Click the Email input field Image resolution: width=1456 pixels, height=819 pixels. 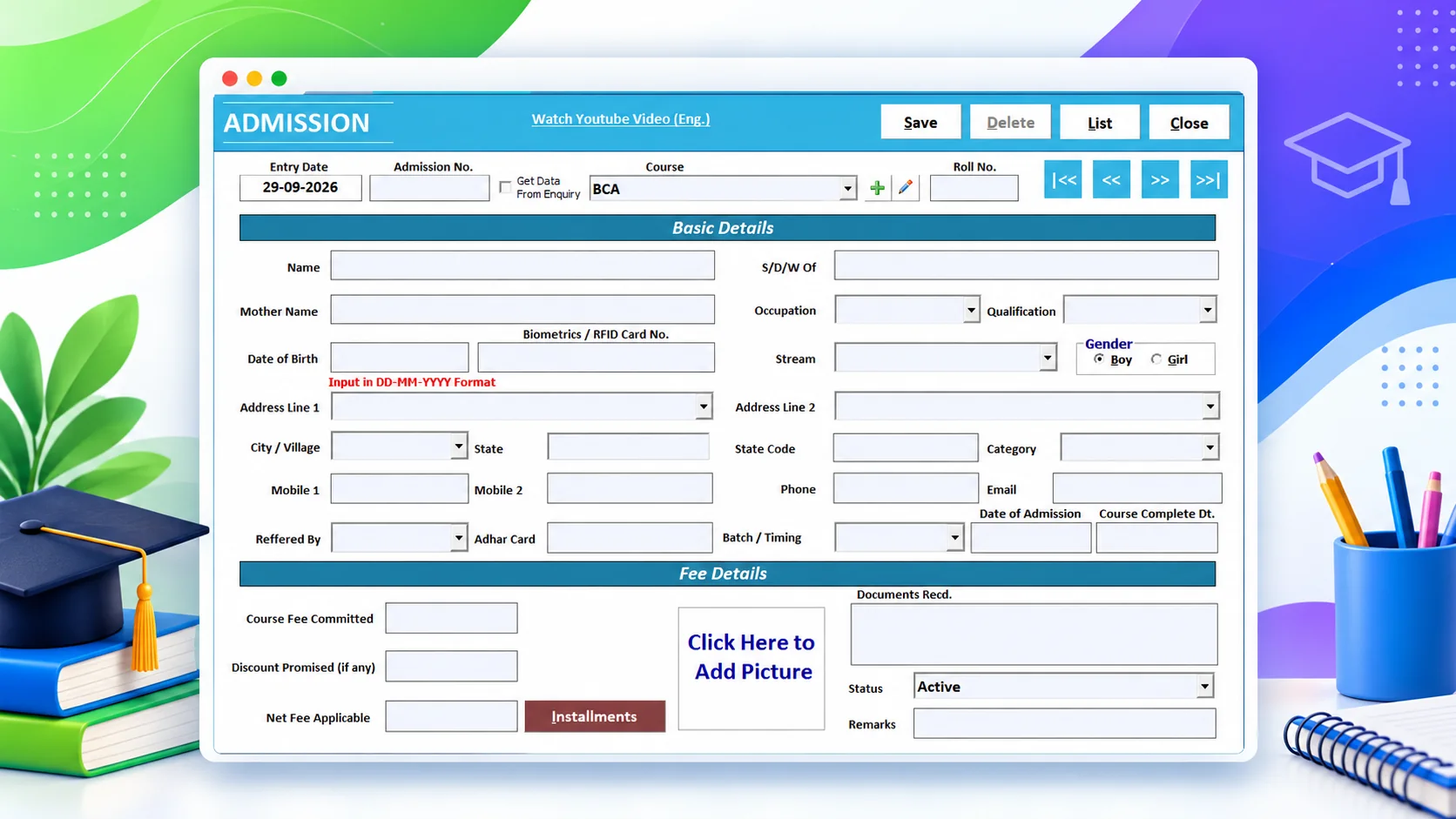pyautogui.click(x=1137, y=488)
